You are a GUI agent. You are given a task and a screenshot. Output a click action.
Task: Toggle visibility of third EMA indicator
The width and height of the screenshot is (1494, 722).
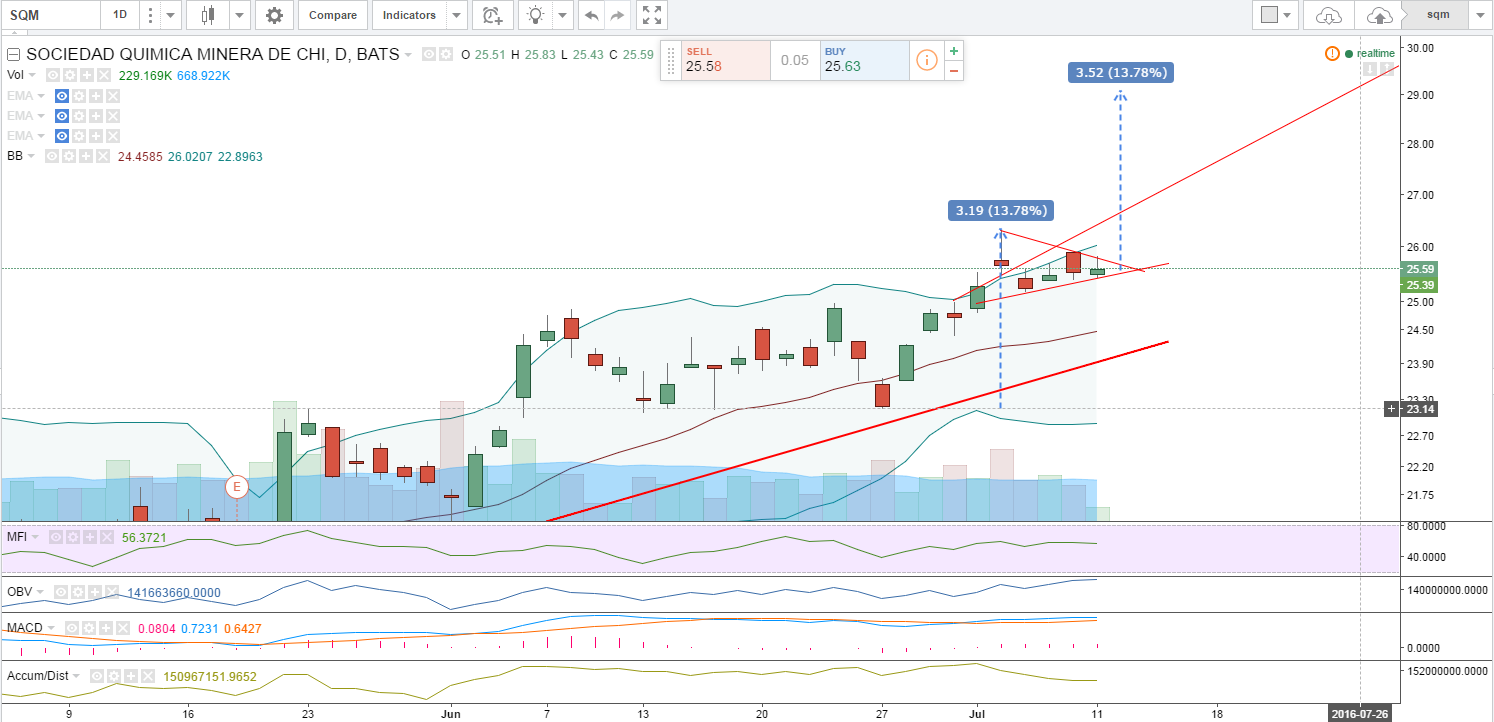pos(62,136)
